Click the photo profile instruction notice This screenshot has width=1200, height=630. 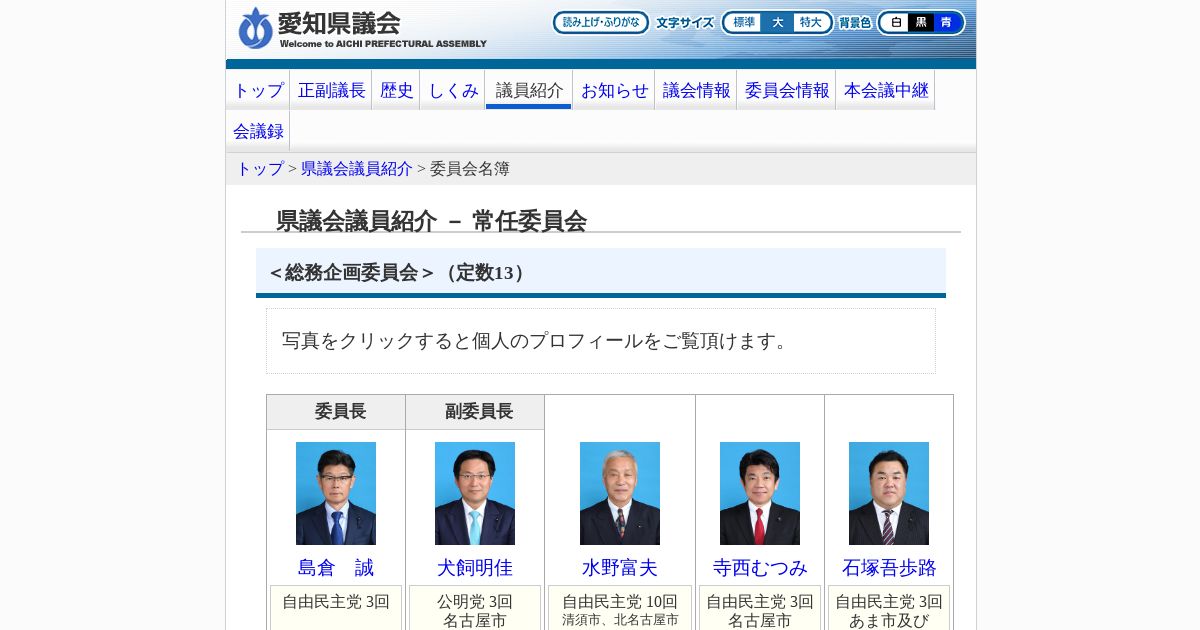(x=601, y=341)
